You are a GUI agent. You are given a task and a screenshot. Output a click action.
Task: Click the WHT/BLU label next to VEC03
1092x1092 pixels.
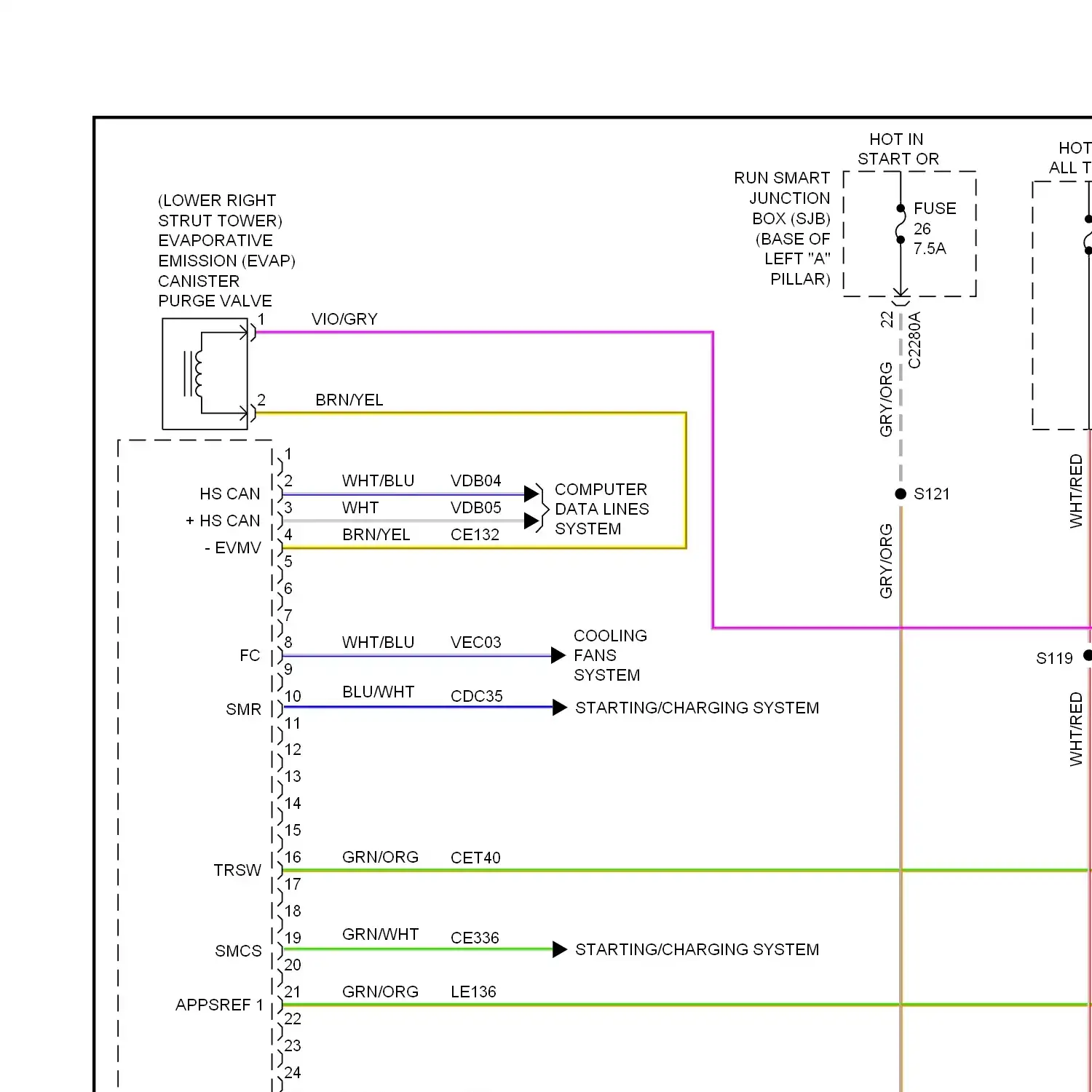click(x=378, y=642)
